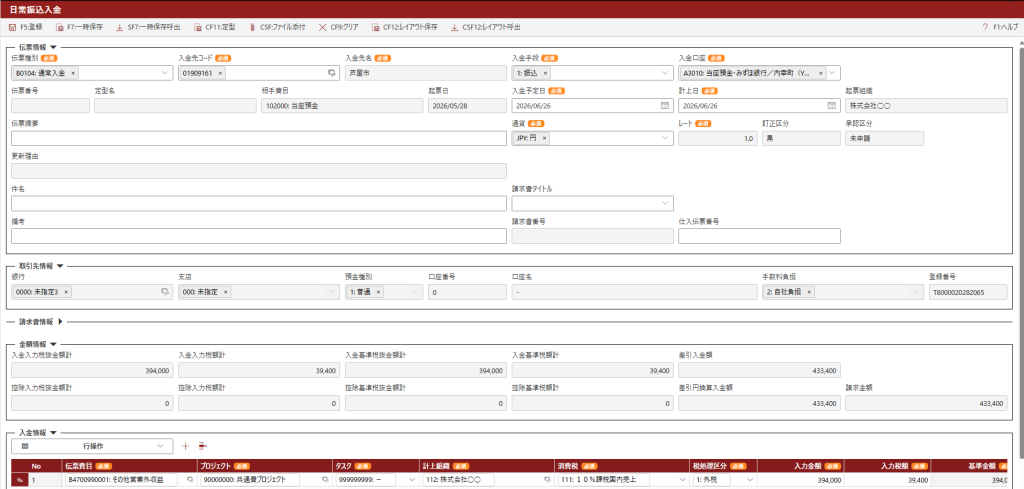Remove the 000: 未指定 branch chip
Image resolution: width=1024 pixels, height=489 pixels.
[225, 292]
